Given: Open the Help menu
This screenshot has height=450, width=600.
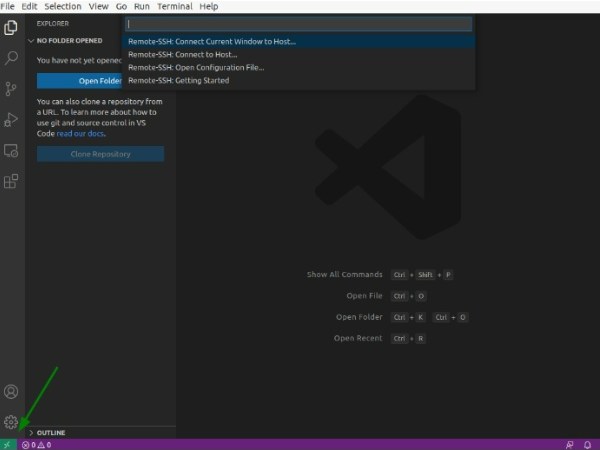Looking at the screenshot, I should (x=209, y=7).
